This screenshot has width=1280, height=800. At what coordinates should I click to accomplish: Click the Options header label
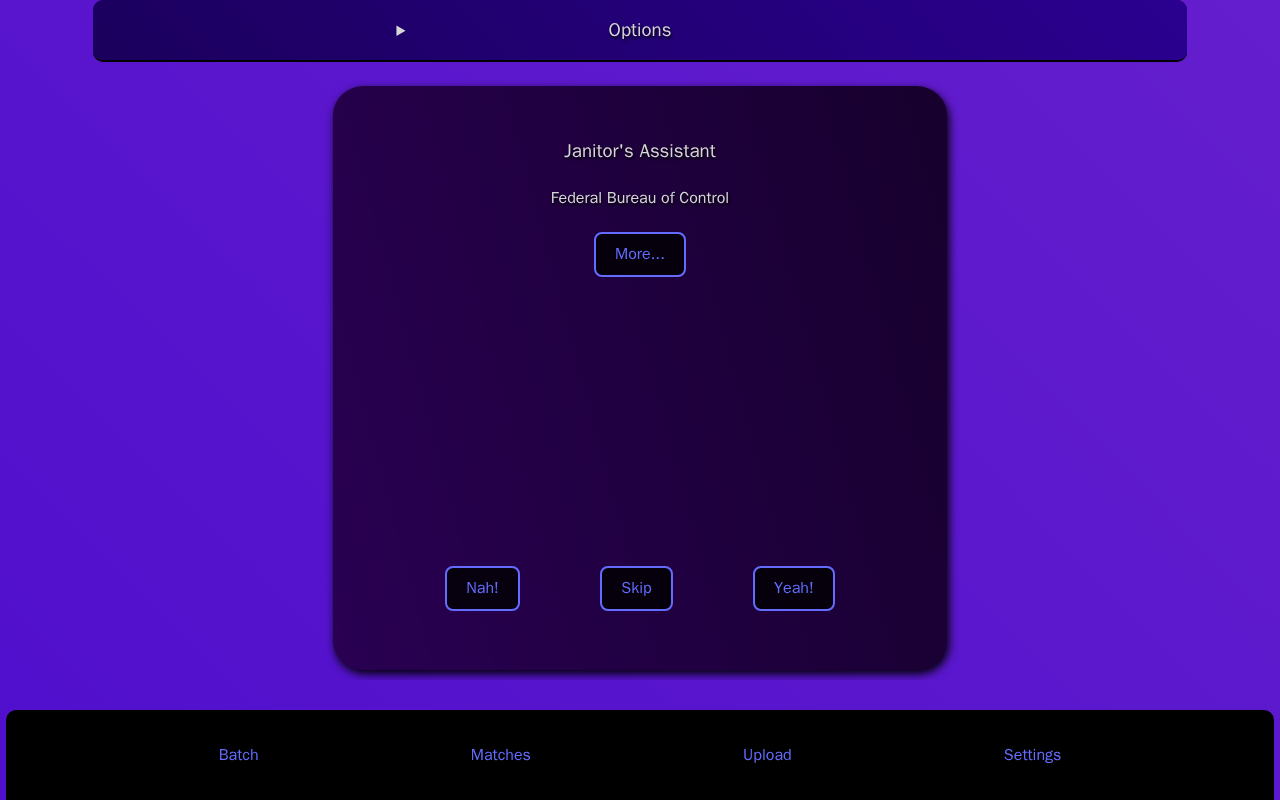point(640,30)
